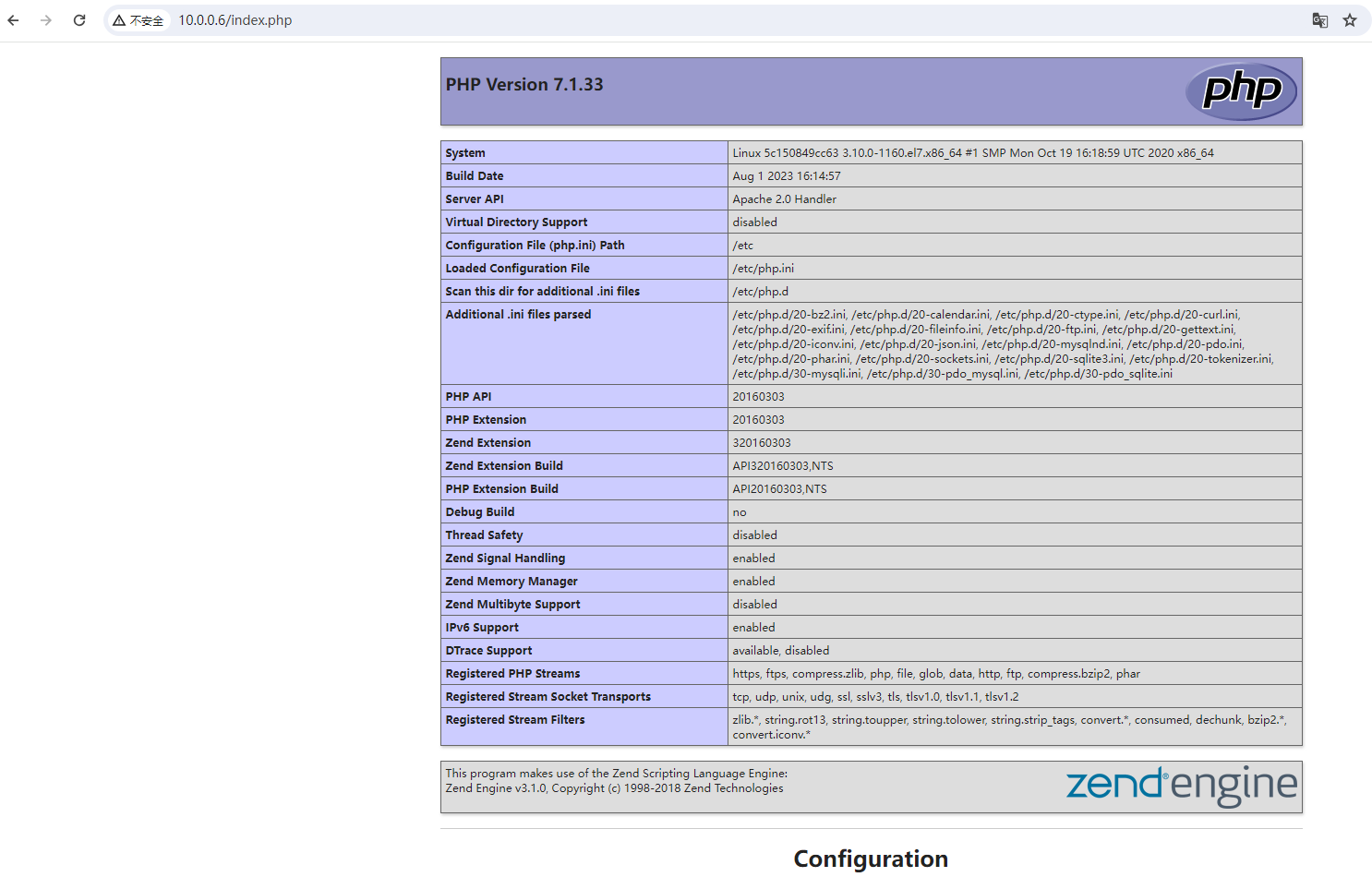The width and height of the screenshot is (1372, 877).
Task: Go back to the previous page
Action: 13,20
